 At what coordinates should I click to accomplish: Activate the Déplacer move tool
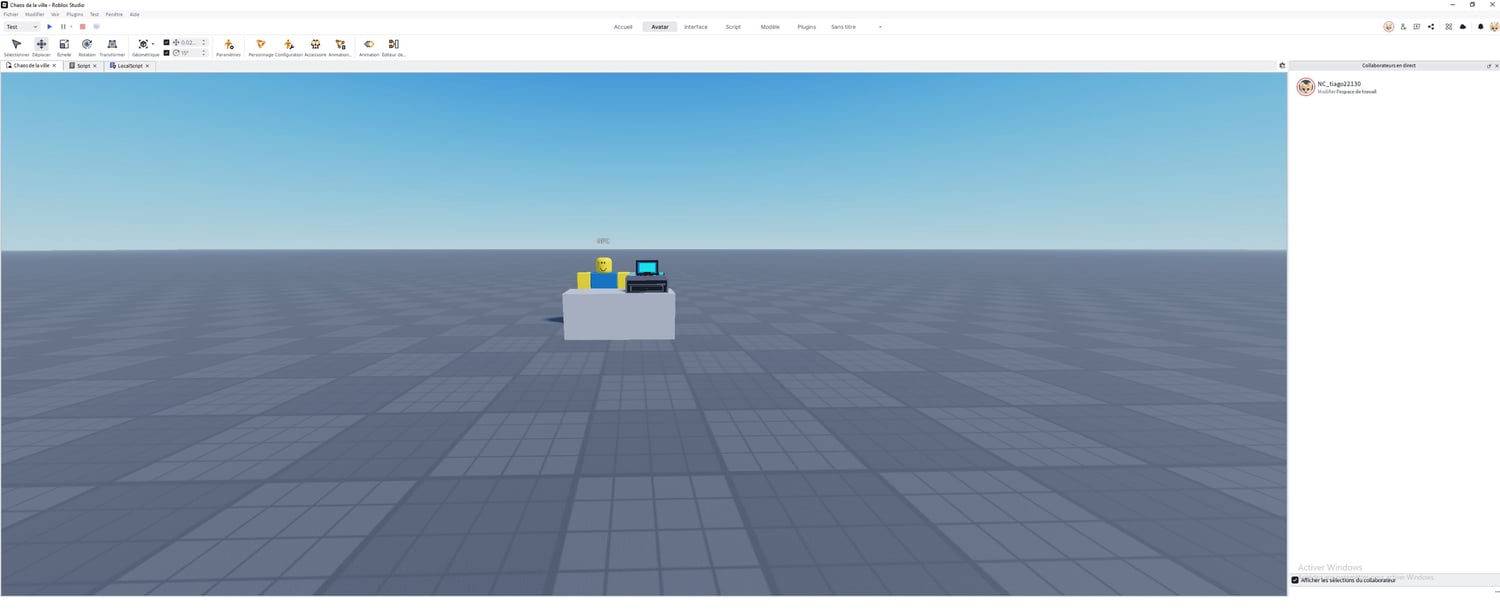[x=41, y=47]
